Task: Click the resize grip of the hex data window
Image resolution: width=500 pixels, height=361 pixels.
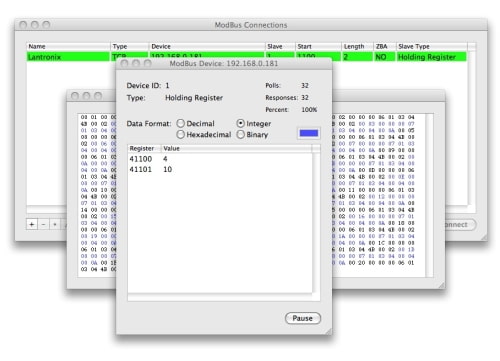Action: (x=441, y=285)
